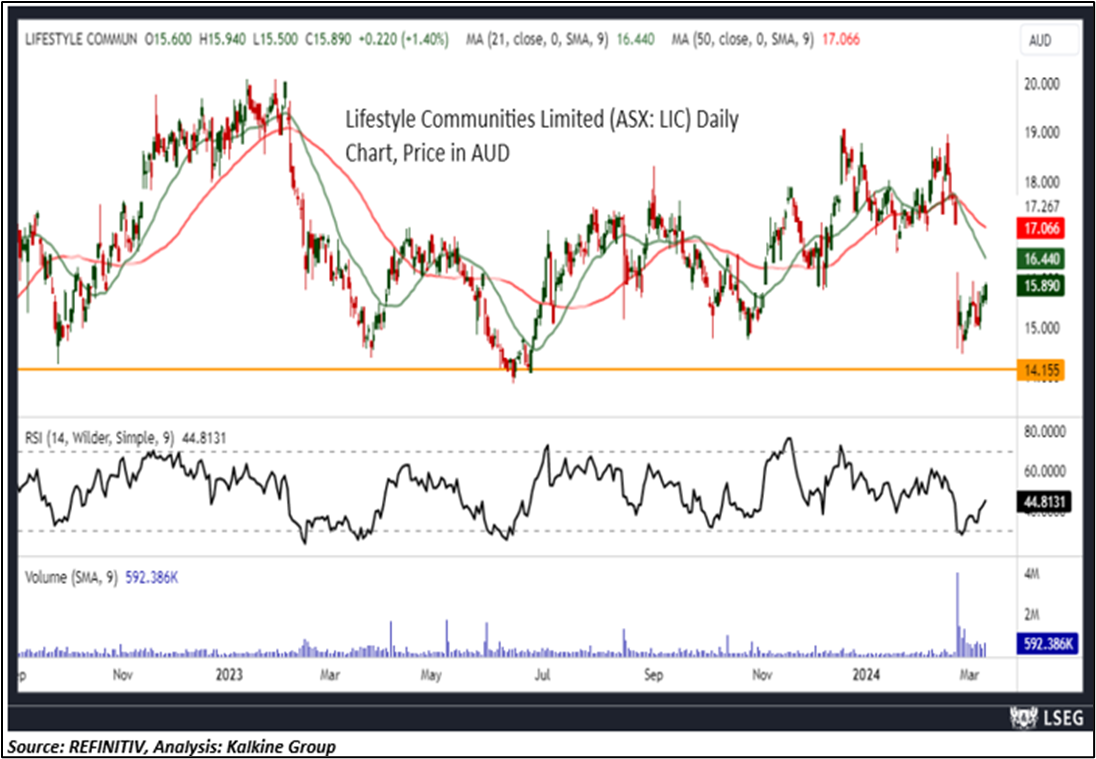Click the 16.440 green price tag
Screen dimensions: 1096x759
click(x=1041, y=261)
